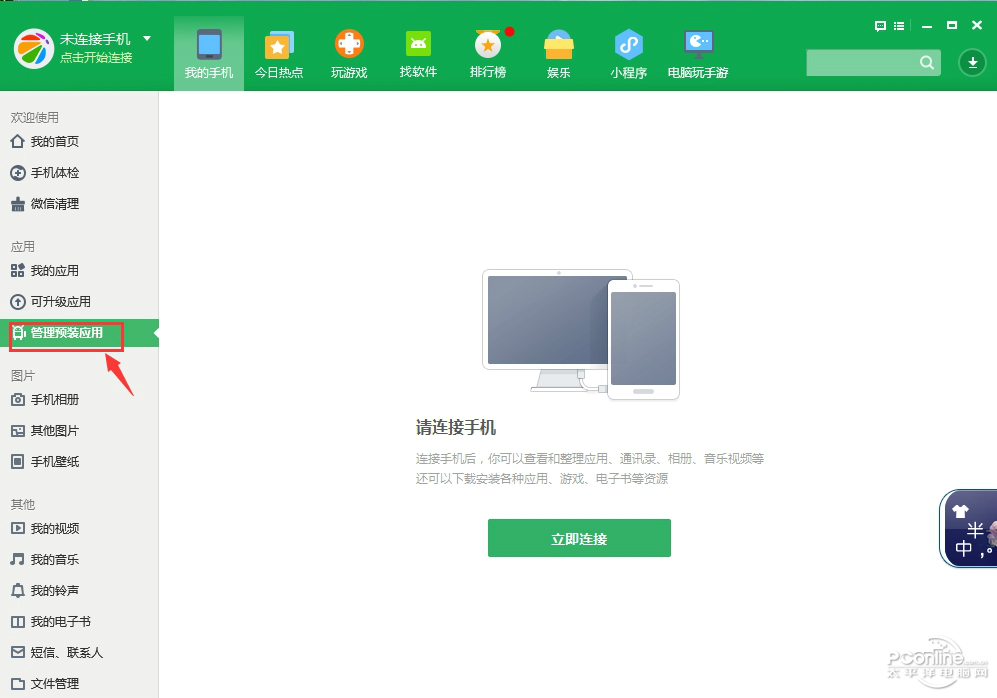Maximize the application window

coord(952,25)
